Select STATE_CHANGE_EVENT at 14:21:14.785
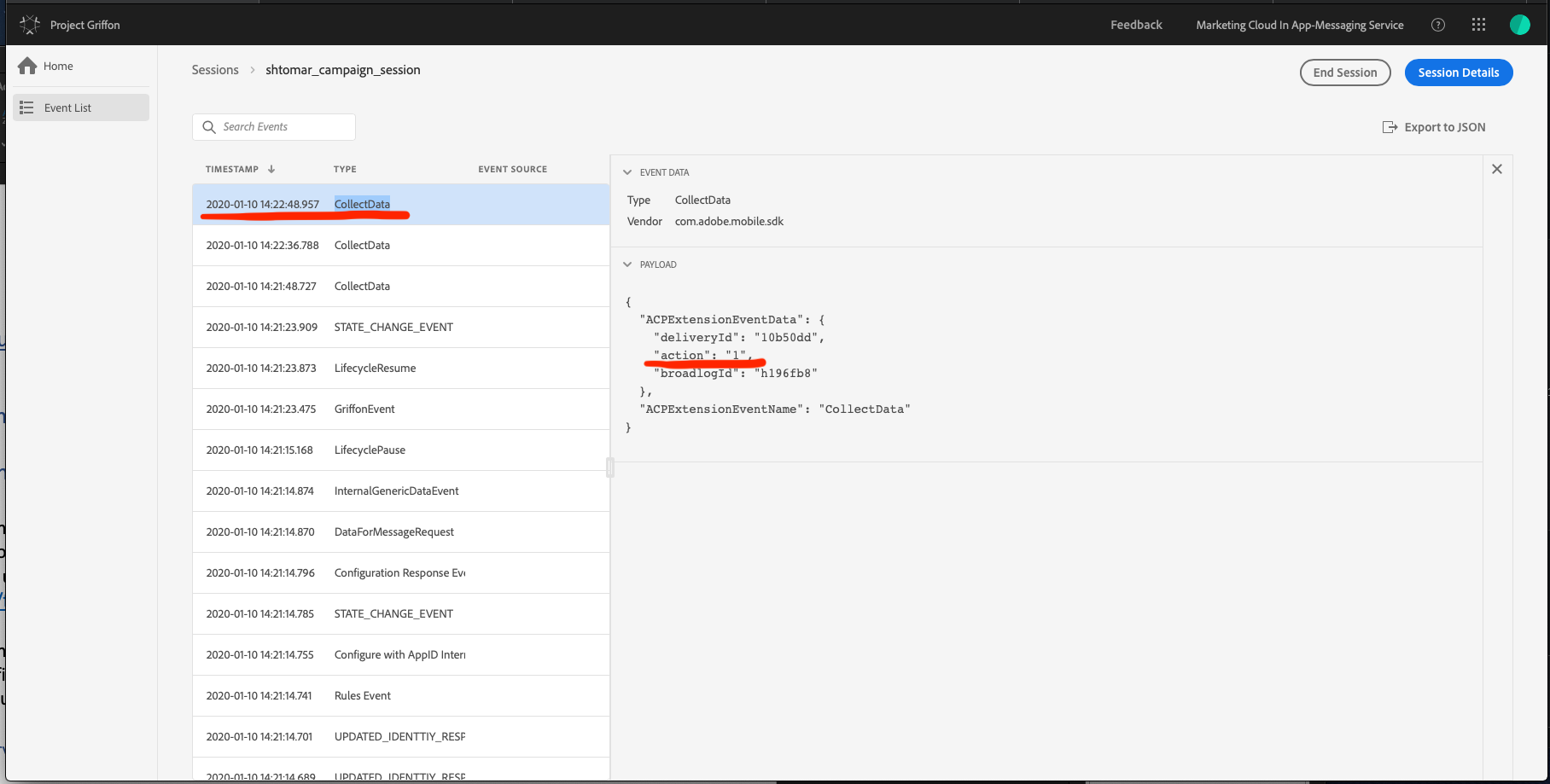This screenshot has height=784, width=1550. [x=401, y=613]
